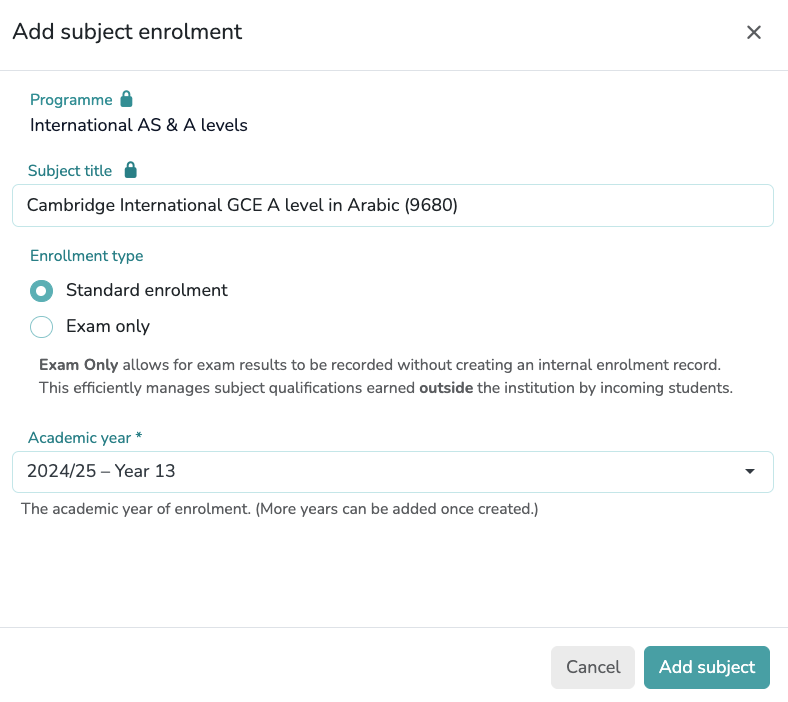
Task: Click the academic year helper text
Action: [279, 509]
